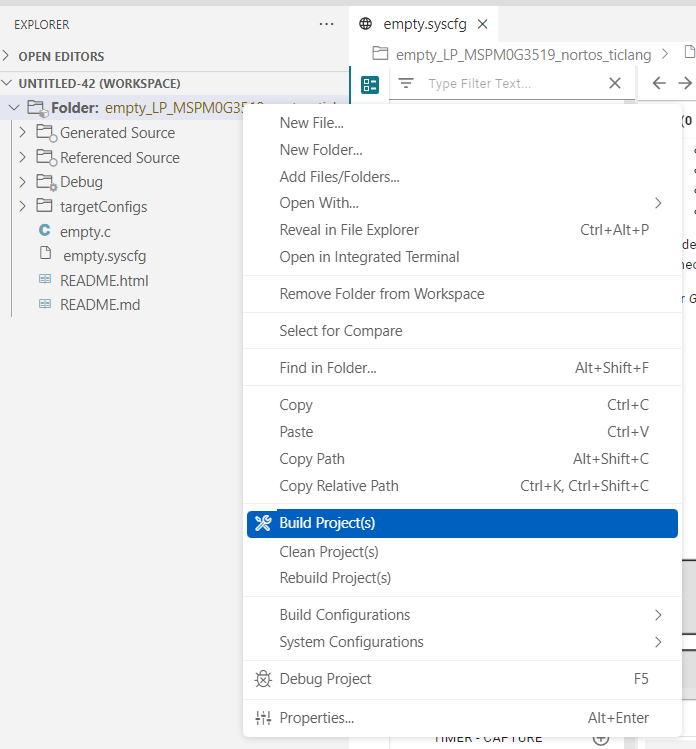Click the empty.c C file icon
This screenshot has width=696, height=749.
point(44,231)
